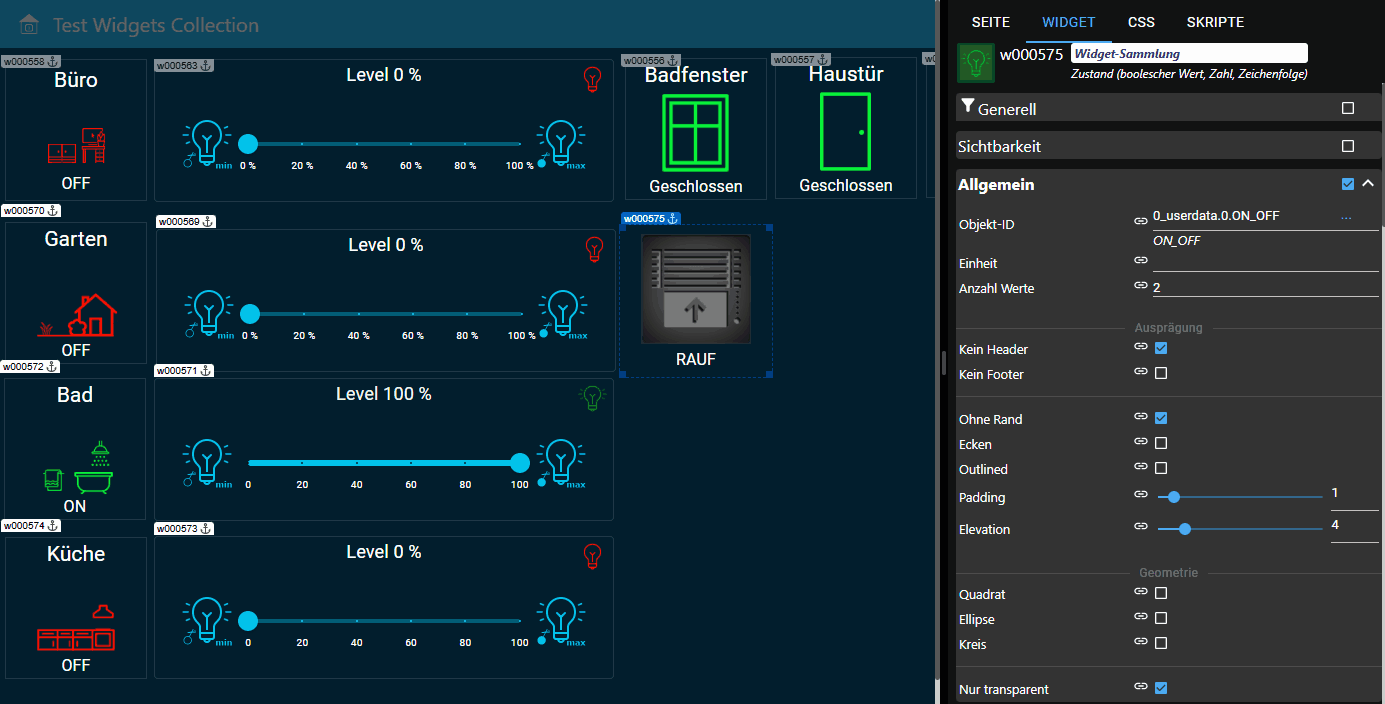Click the Level 100 % brightness slider handle
Image resolution: width=1385 pixels, height=704 pixels.
pos(520,462)
